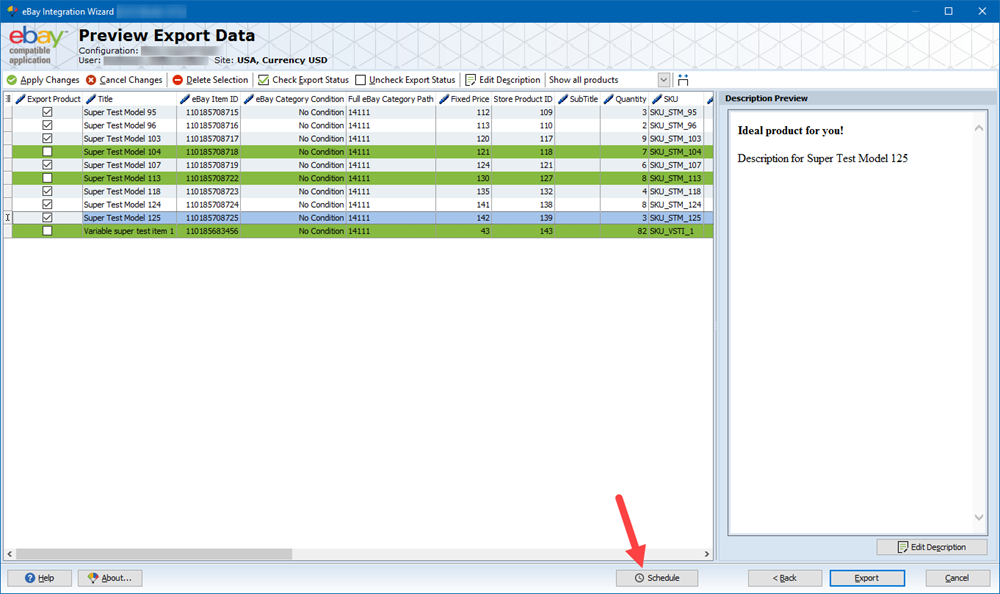Image resolution: width=1000 pixels, height=594 pixels.
Task: Click the Cancel Changes red X icon
Action: click(x=91, y=80)
